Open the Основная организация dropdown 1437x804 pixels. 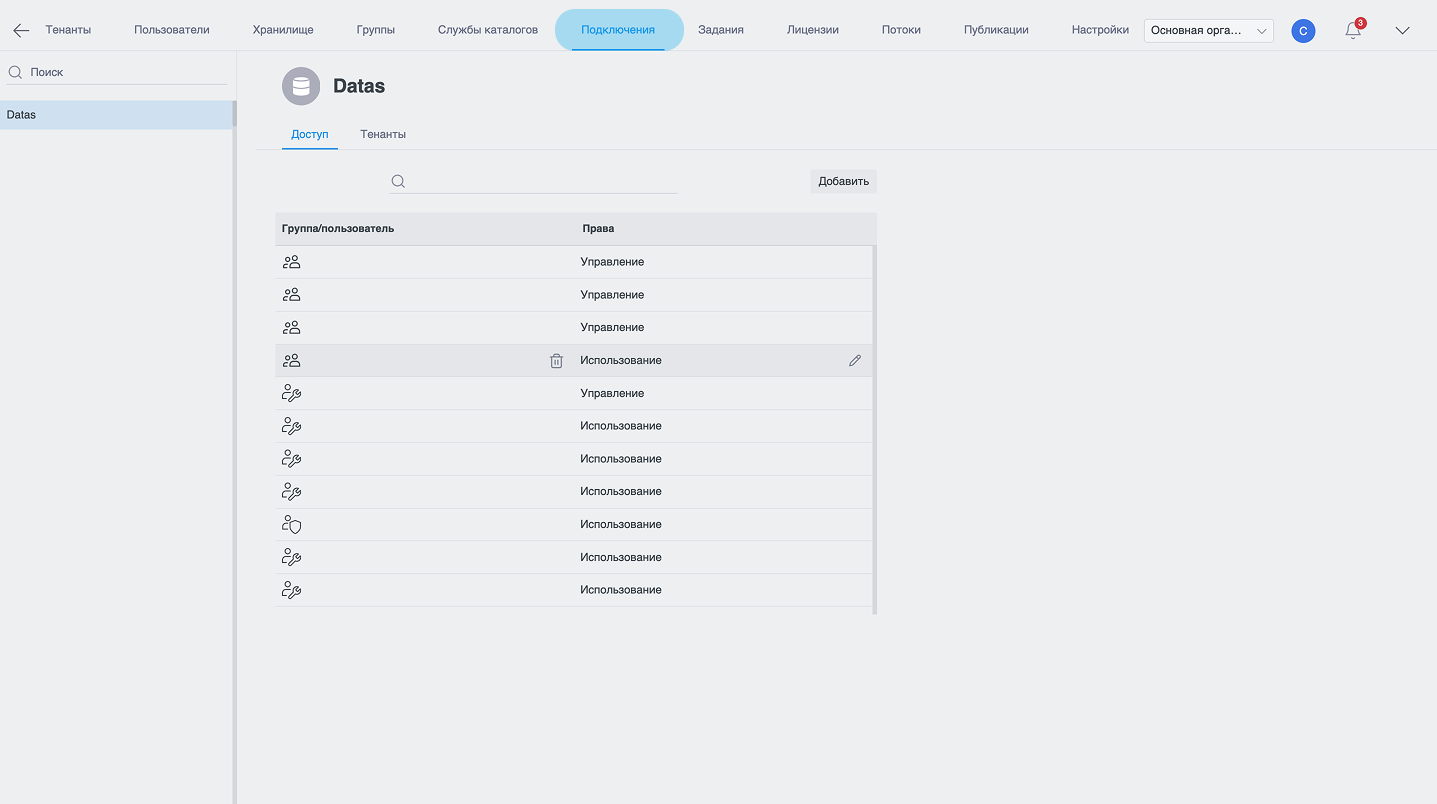tap(1209, 31)
